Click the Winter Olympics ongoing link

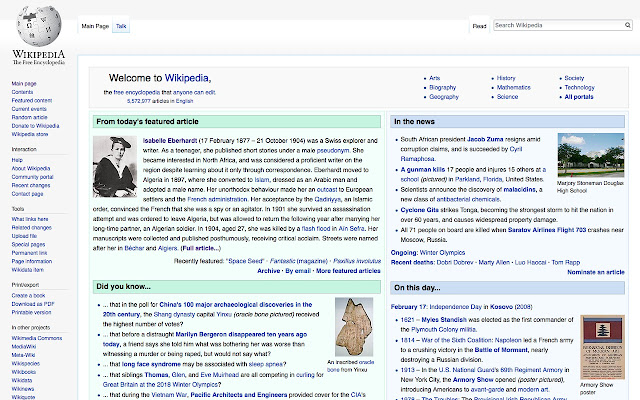[442, 253]
